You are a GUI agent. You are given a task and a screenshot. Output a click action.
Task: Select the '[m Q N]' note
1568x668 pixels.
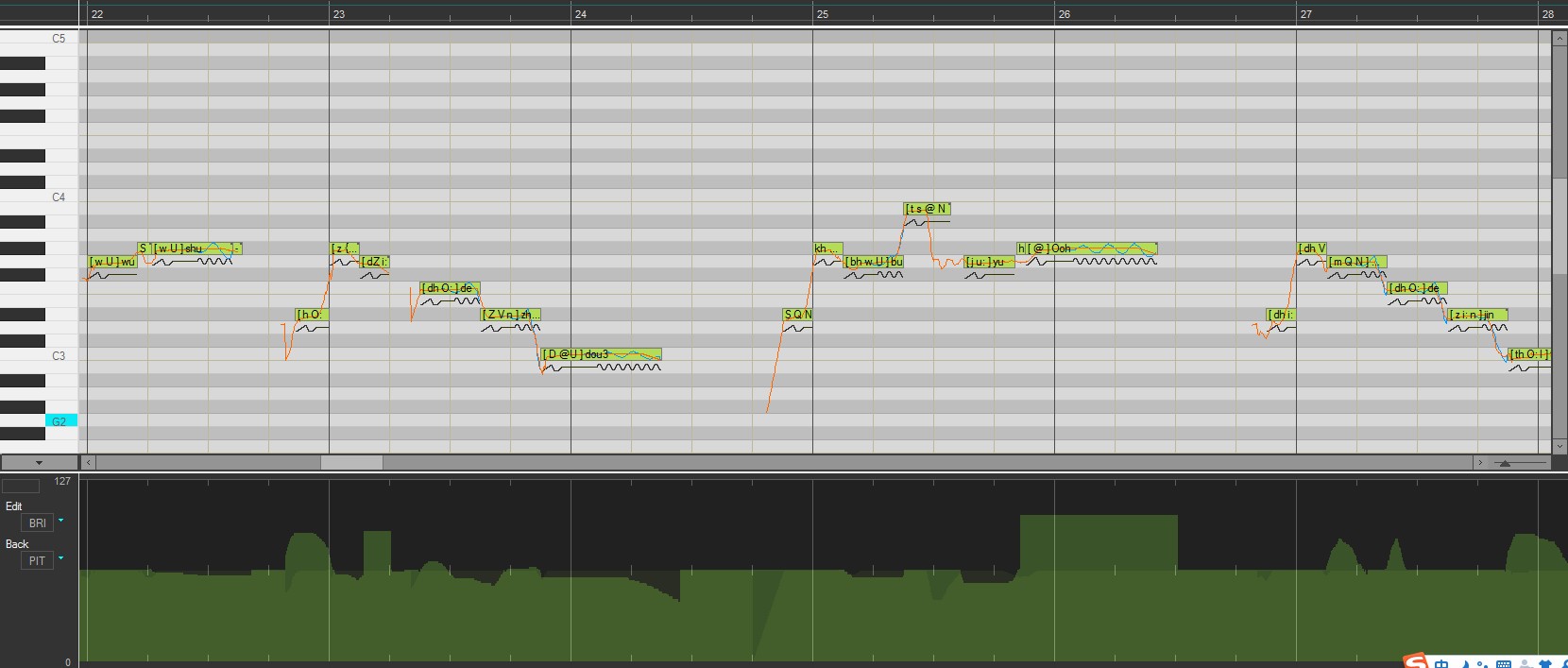(1357, 262)
